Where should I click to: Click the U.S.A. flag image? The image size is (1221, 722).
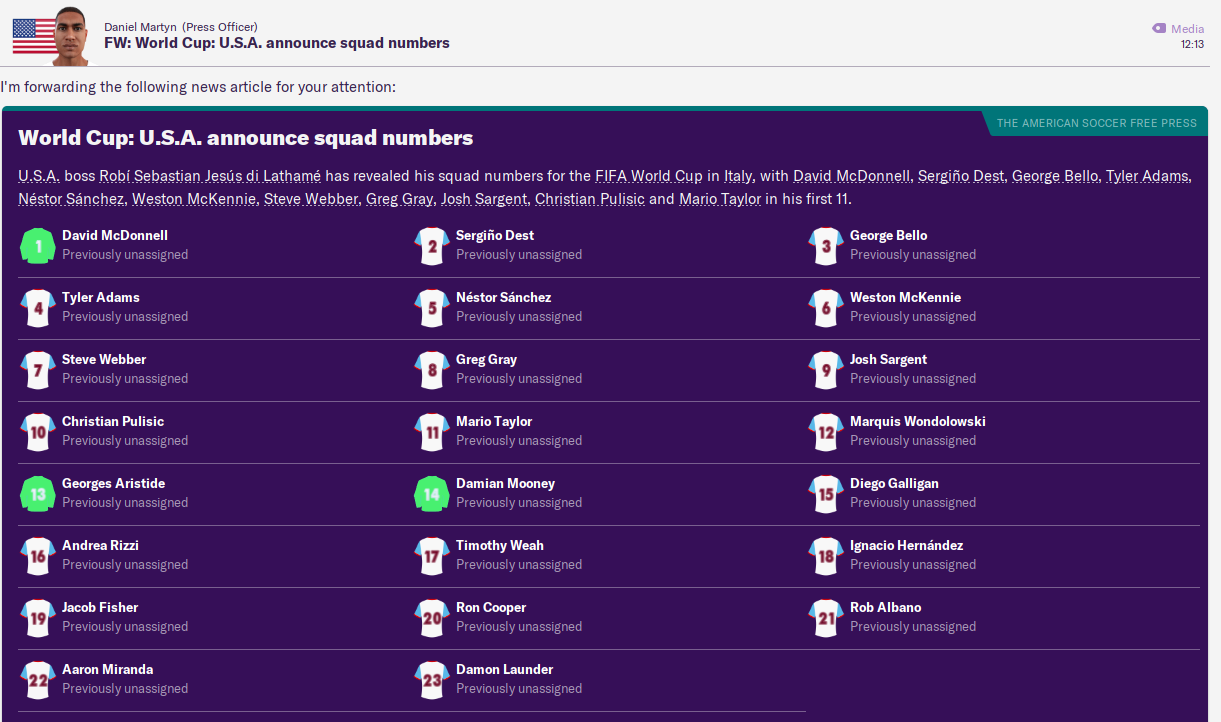click(x=35, y=36)
